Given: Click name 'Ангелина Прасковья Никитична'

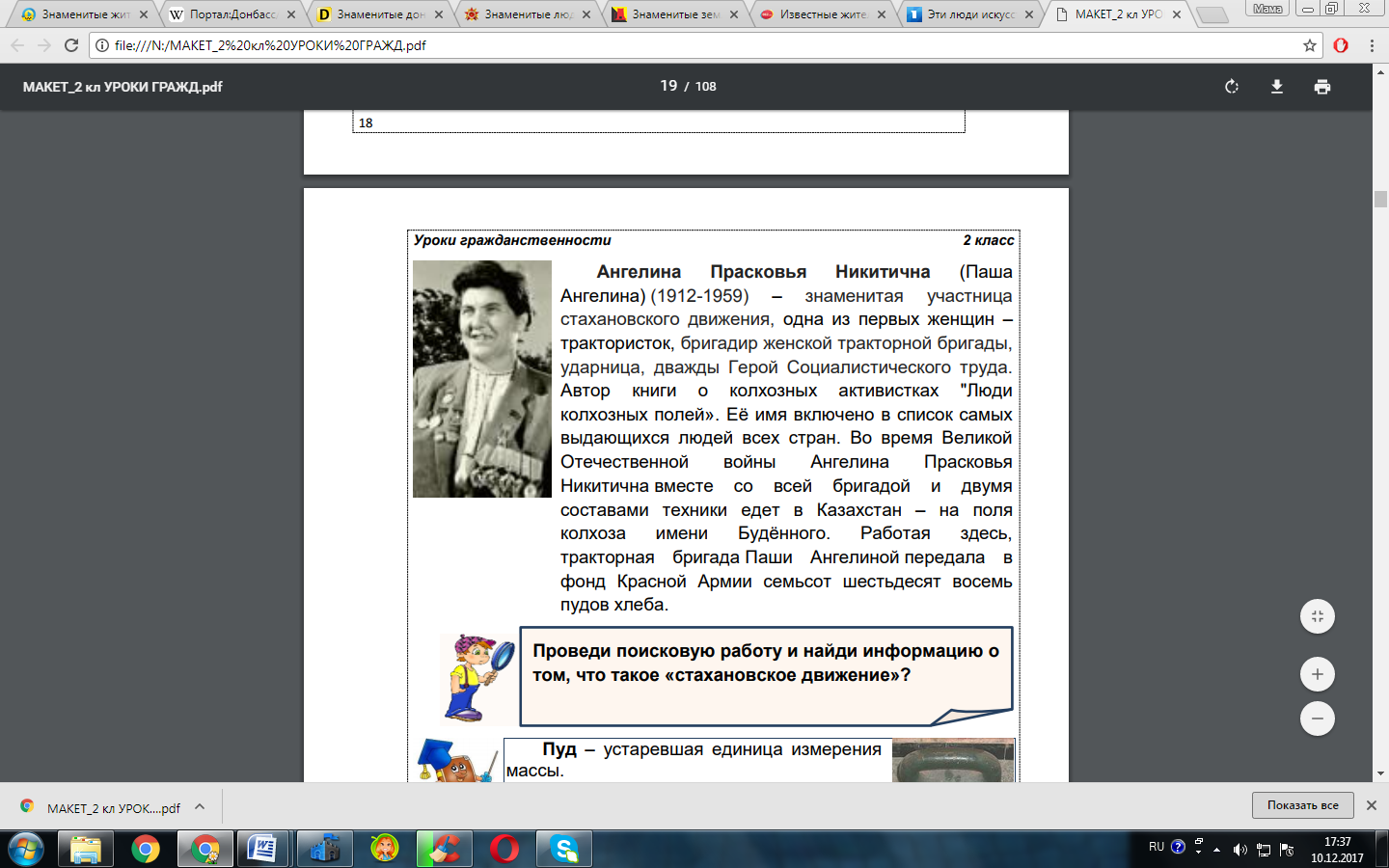Looking at the screenshot, I should click(x=763, y=272).
